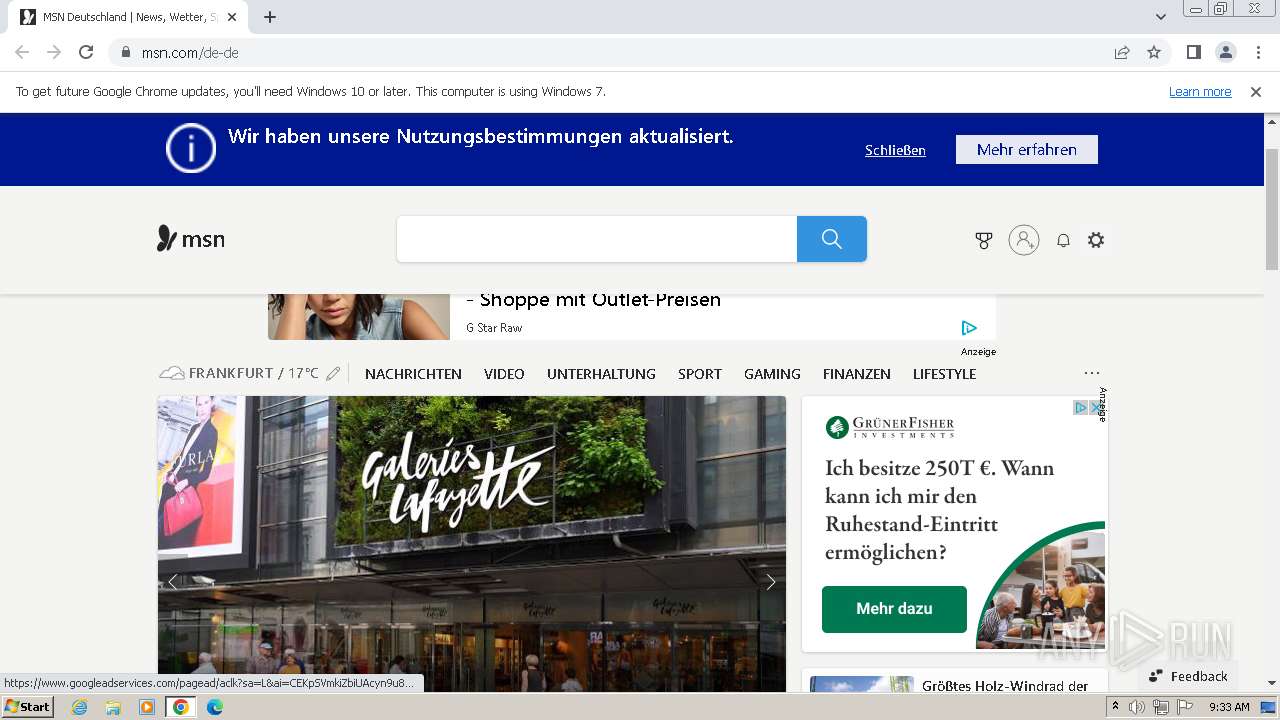Open Windows Start menu
This screenshot has height=720, width=1280.
pyautogui.click(x=28, y=707)
